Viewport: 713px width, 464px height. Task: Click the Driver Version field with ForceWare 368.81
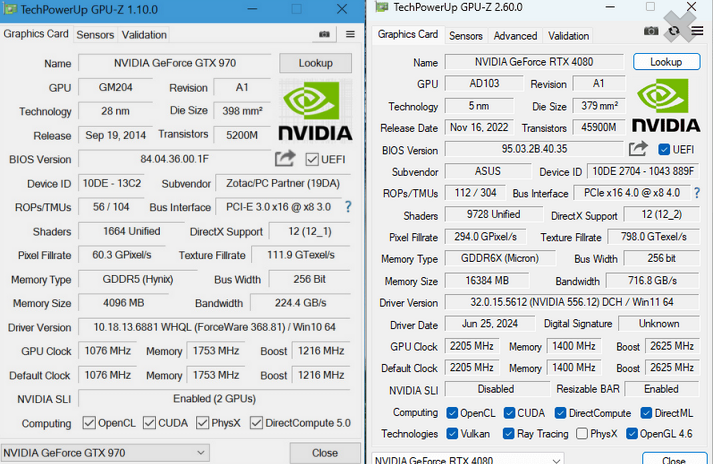(x=214, y=327)
